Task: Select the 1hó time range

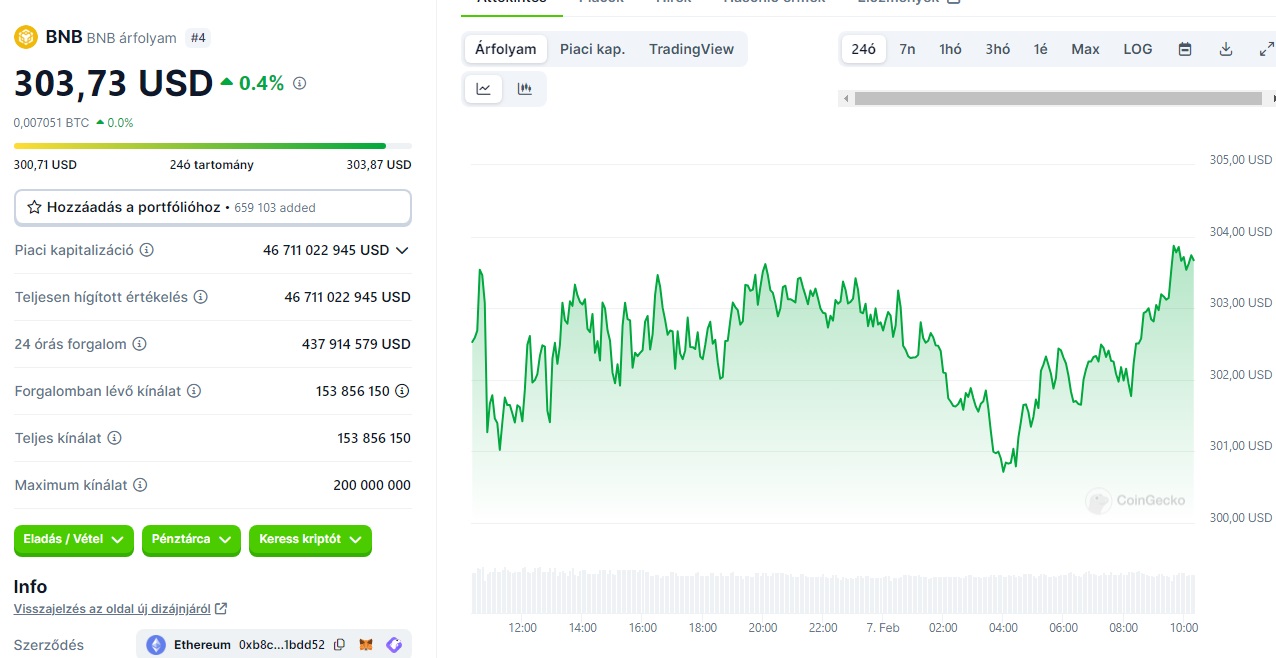Action: [x=950, y=49]
